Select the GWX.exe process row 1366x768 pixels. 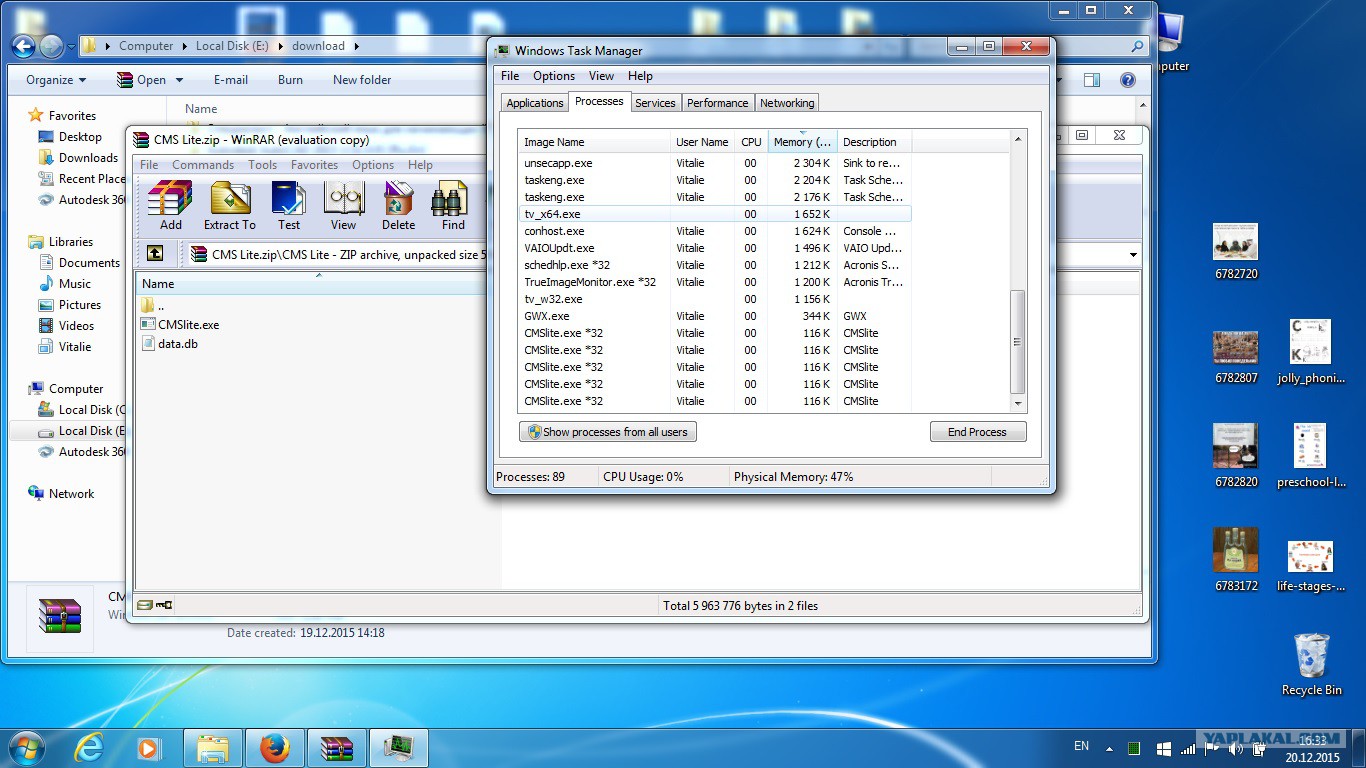(714, 316)
